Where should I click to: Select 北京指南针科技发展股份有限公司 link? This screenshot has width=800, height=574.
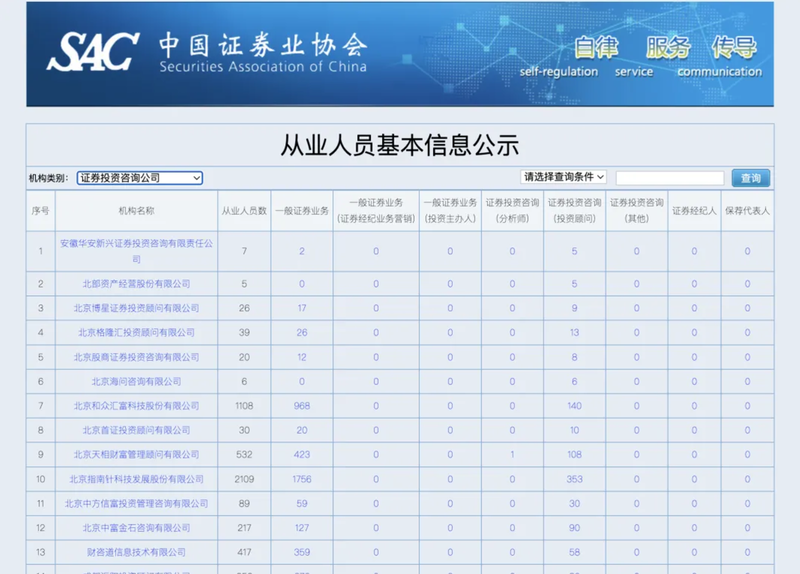(x=136, y=479)
